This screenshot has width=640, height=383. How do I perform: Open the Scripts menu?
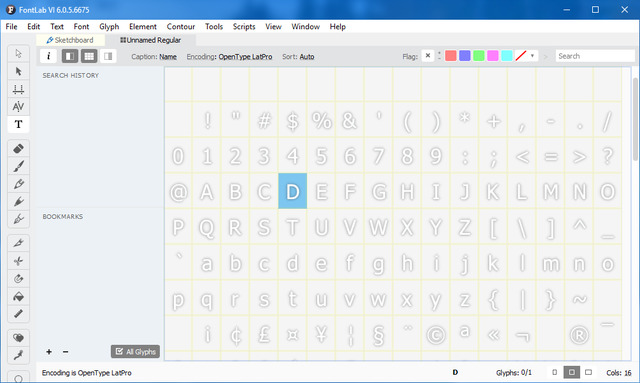pyautogui.click(x=244, y=27)
